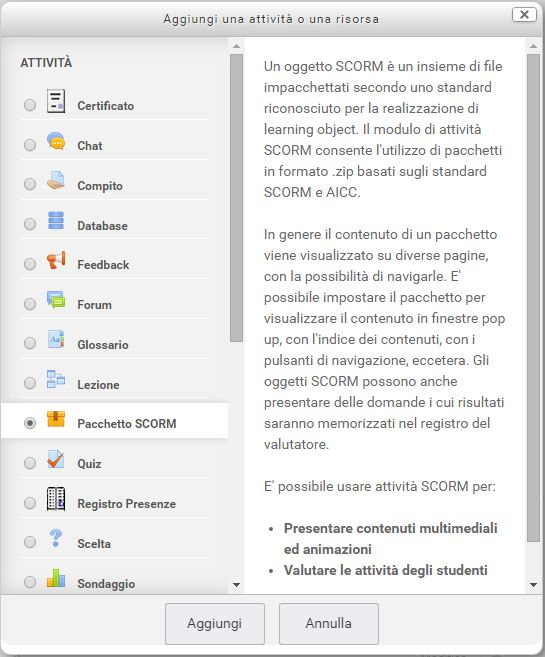Click the Certificato activity icon
The image size is (545, 657).
(56, 101)
